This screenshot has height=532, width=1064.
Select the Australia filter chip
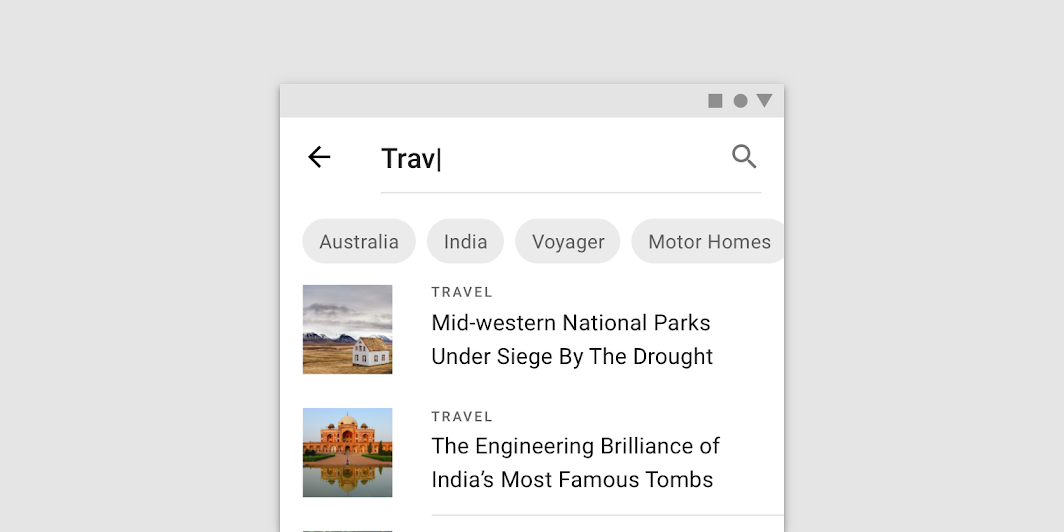pos(359,242)
